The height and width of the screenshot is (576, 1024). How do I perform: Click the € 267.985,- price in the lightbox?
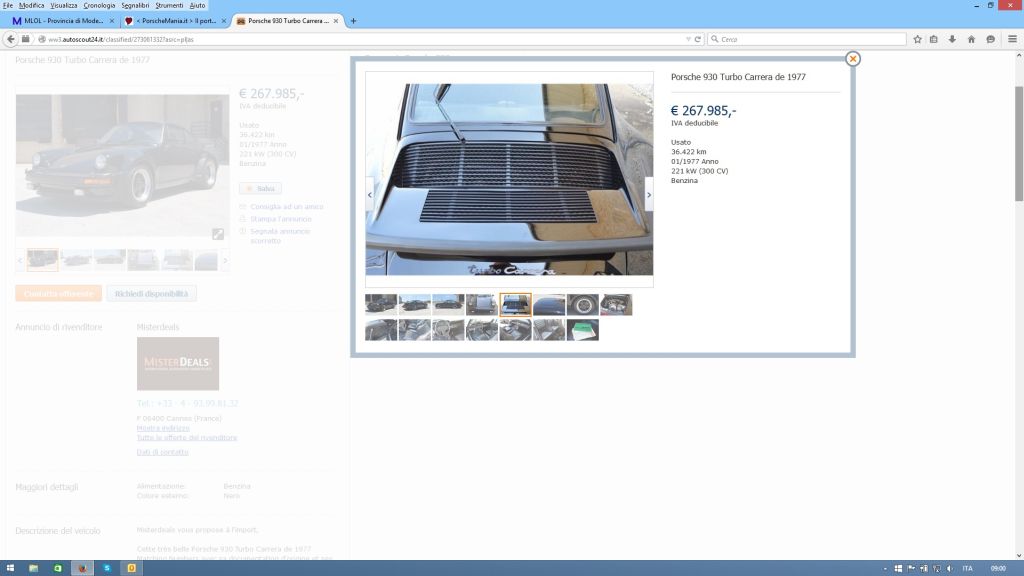(x=703, y=111)
